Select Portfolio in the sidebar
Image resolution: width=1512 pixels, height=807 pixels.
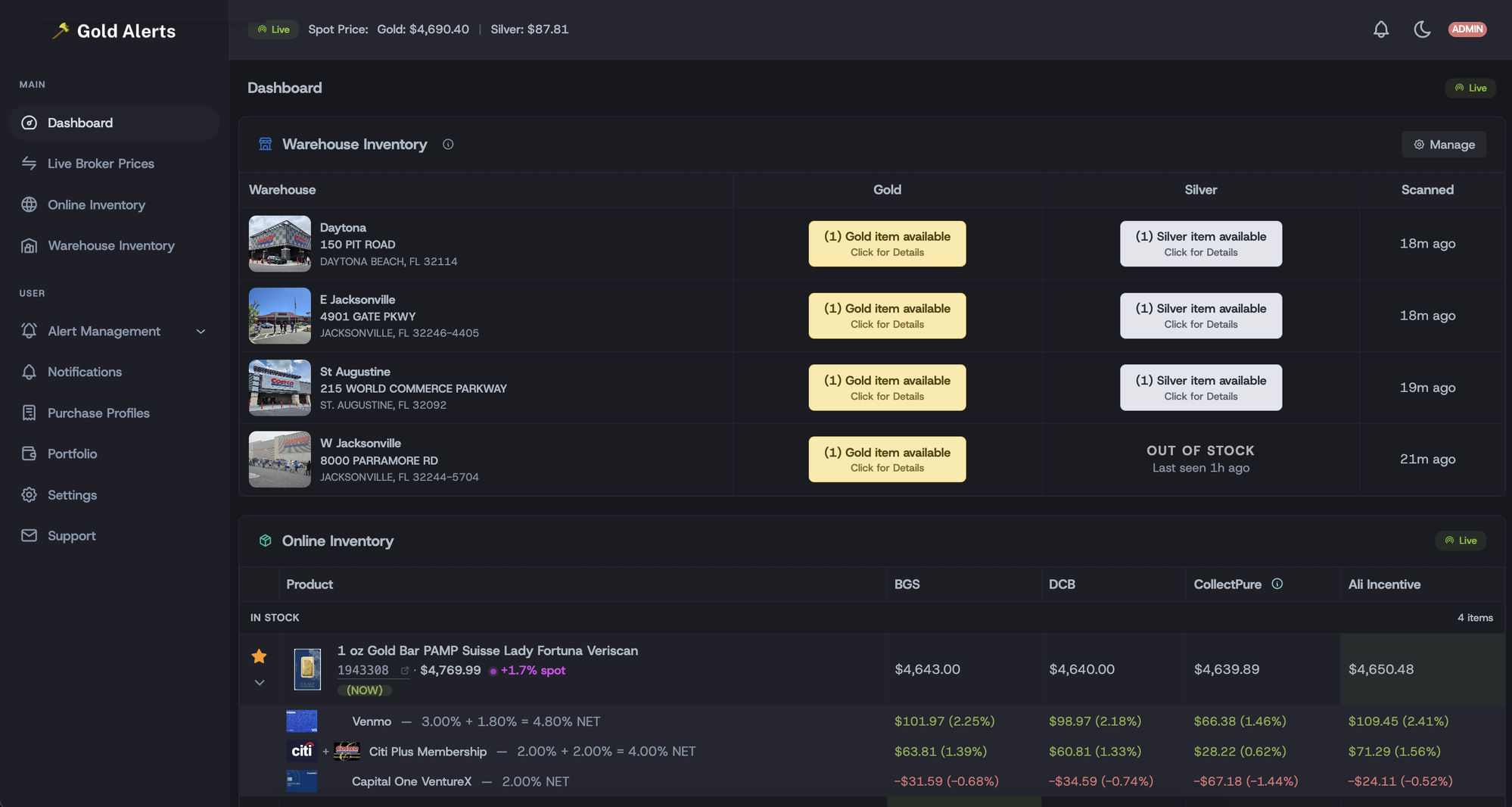[x=114, y=453]
